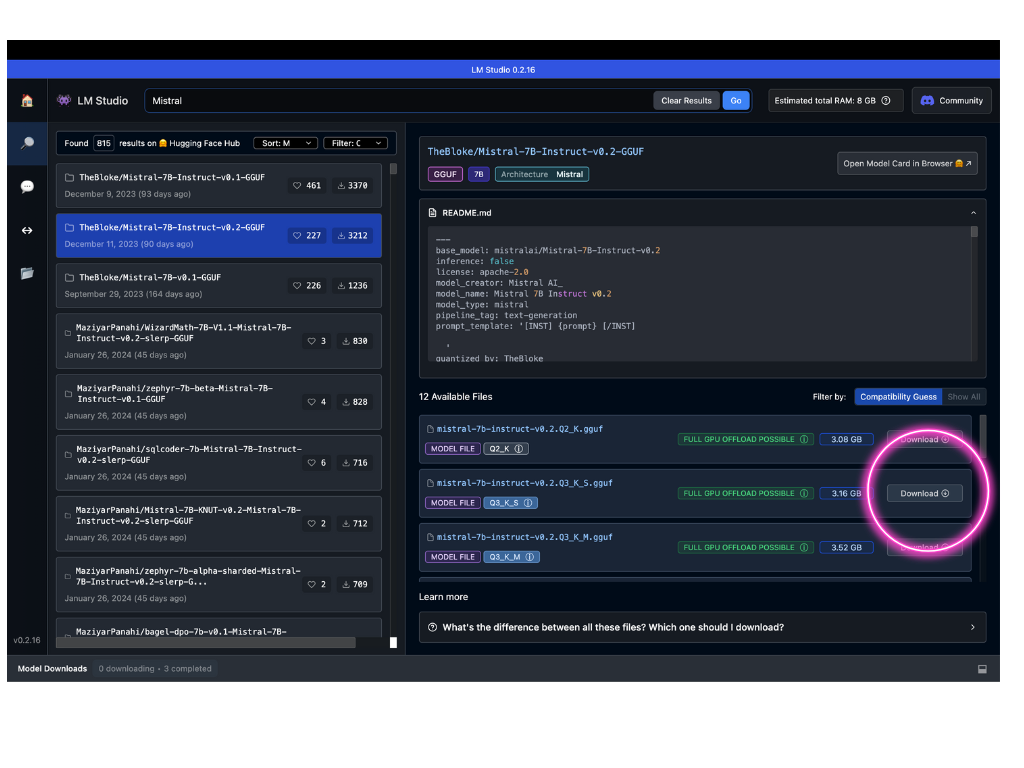Click the Mistral search input field
1024x768 pixels.
coord(398,101)
